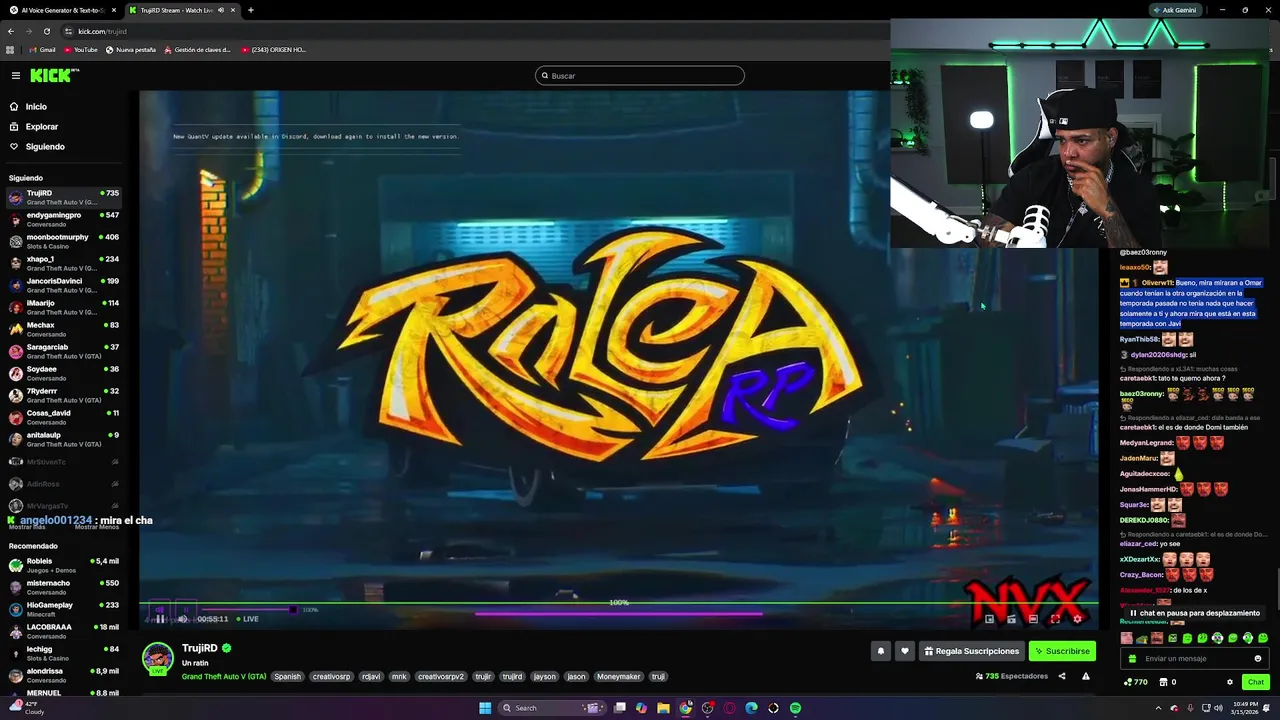Open the Kick hamburger sidebar menu

click(16, 75)
